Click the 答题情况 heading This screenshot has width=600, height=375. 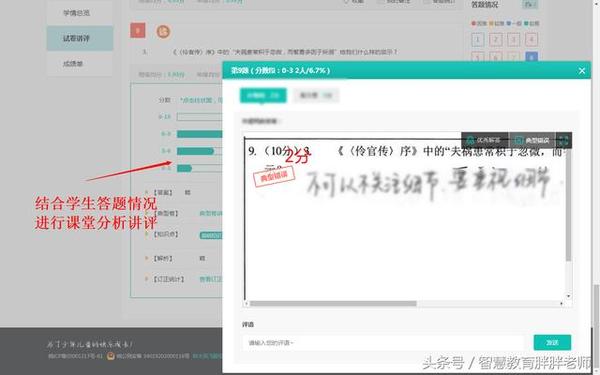coord(485,5)
